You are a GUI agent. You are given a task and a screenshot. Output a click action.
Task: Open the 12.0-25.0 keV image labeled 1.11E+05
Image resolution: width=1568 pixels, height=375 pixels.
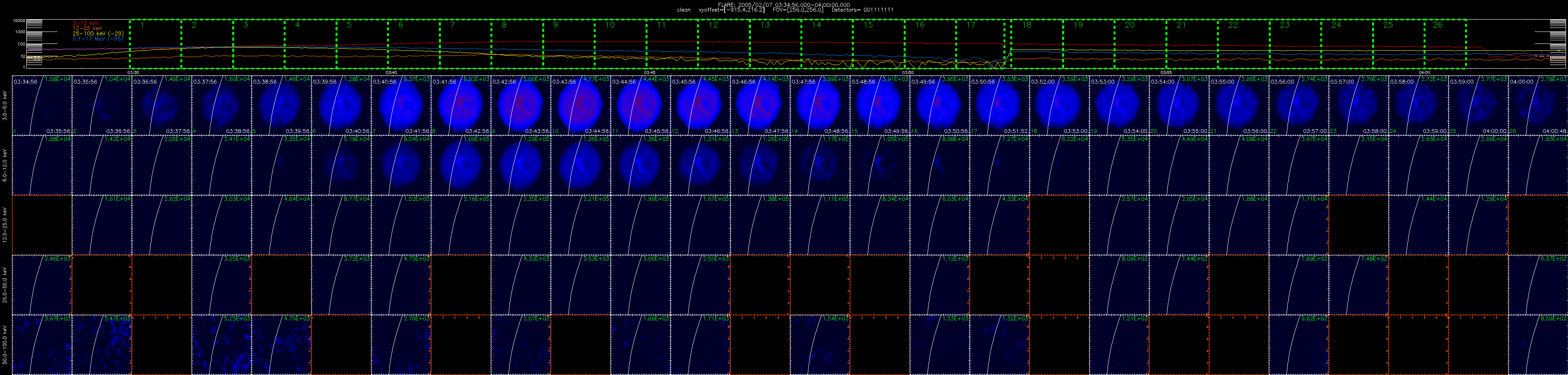coord(820,225)
